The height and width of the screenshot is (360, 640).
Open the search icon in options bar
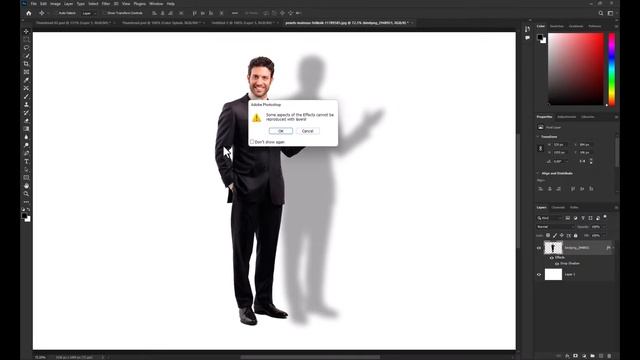601,13
